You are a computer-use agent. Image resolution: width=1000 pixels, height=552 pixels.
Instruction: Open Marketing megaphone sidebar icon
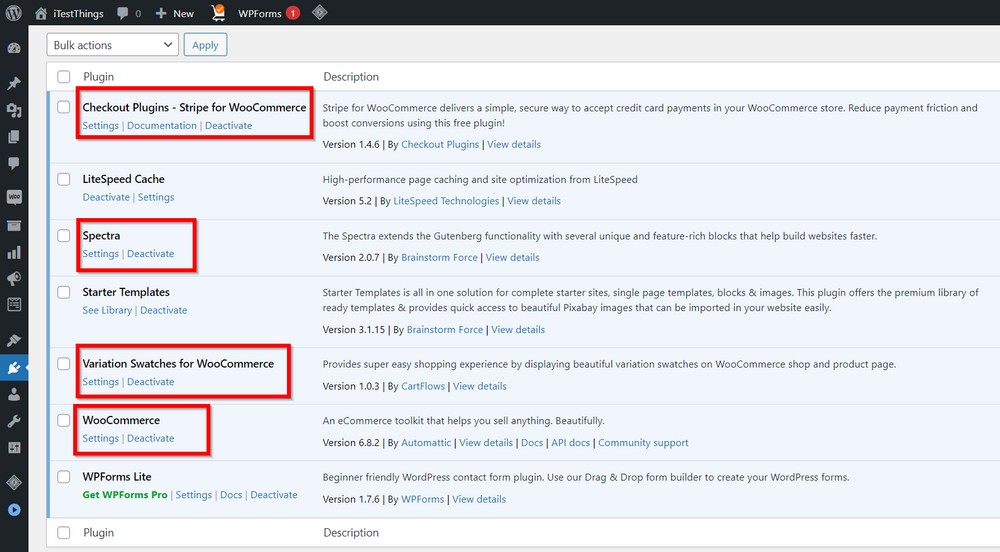pos(14,279)
